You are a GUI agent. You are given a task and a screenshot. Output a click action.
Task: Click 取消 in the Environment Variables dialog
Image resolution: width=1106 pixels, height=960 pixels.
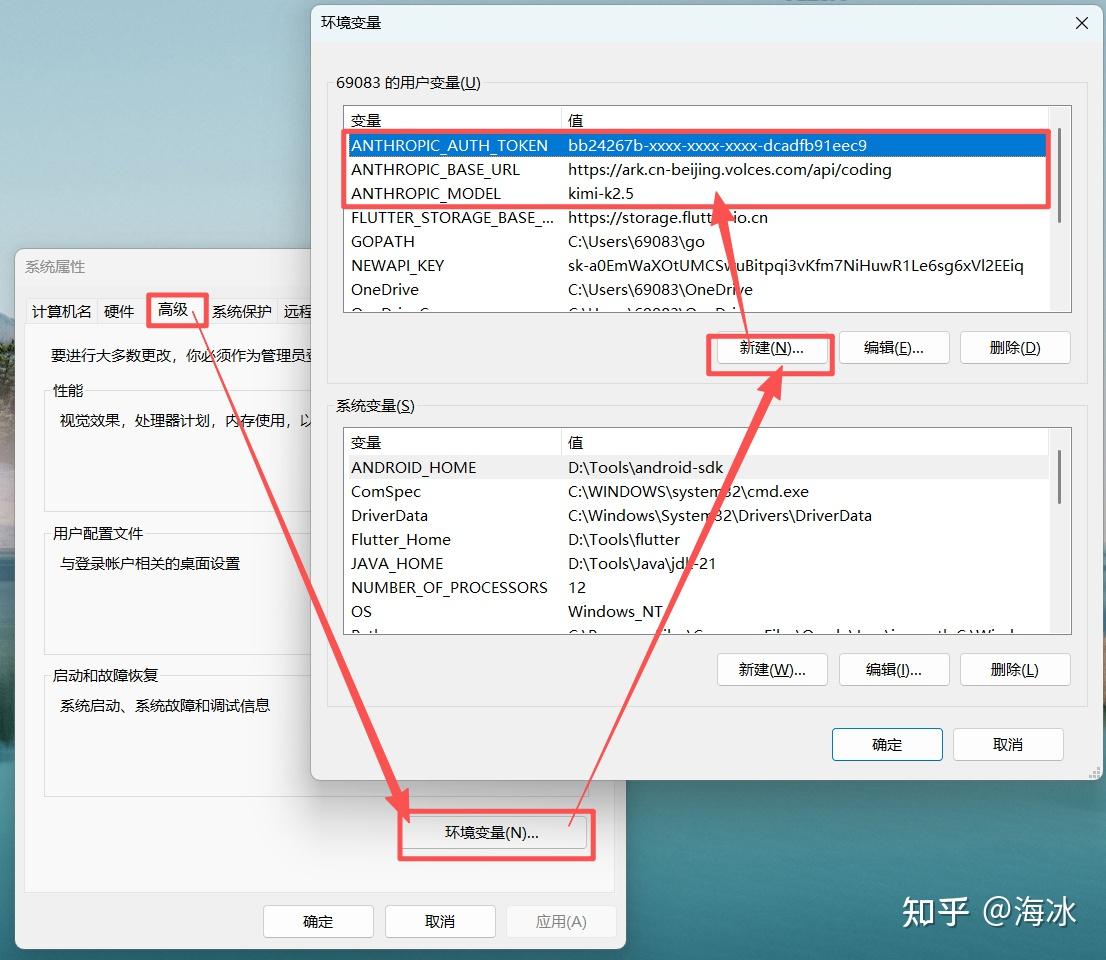coord(1008,744)
